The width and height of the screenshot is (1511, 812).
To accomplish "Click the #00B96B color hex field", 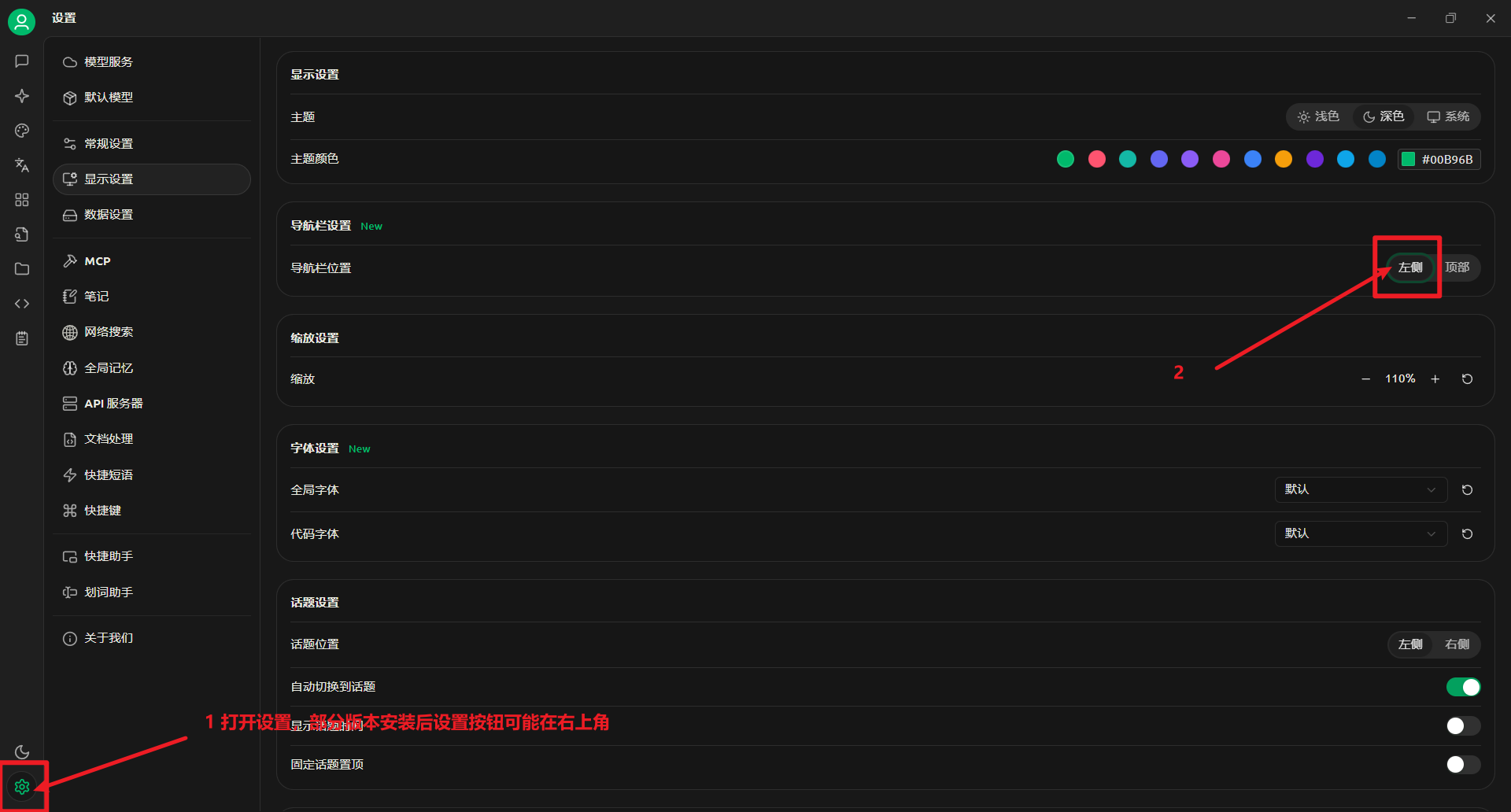I will (1446, 159).
